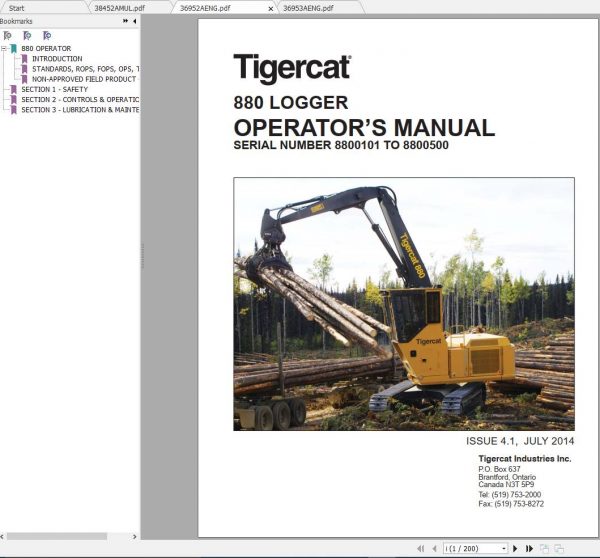The image size is (600, 558).
Task: Click the purple icon beside SECTION 3 bookmark
Action: 14,110
